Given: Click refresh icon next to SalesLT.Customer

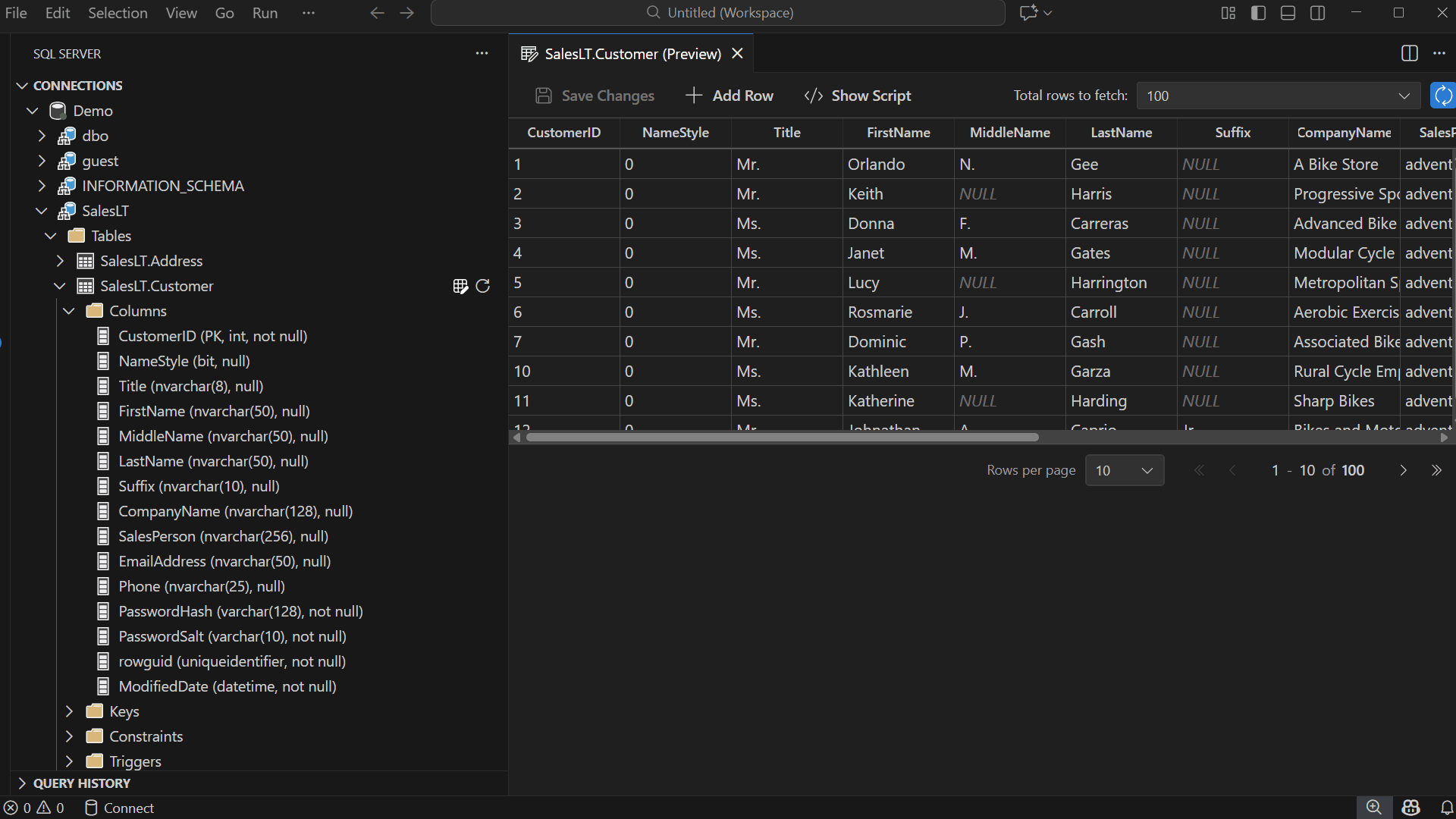Looking at the screenshot, I should [x=483, y=286].
